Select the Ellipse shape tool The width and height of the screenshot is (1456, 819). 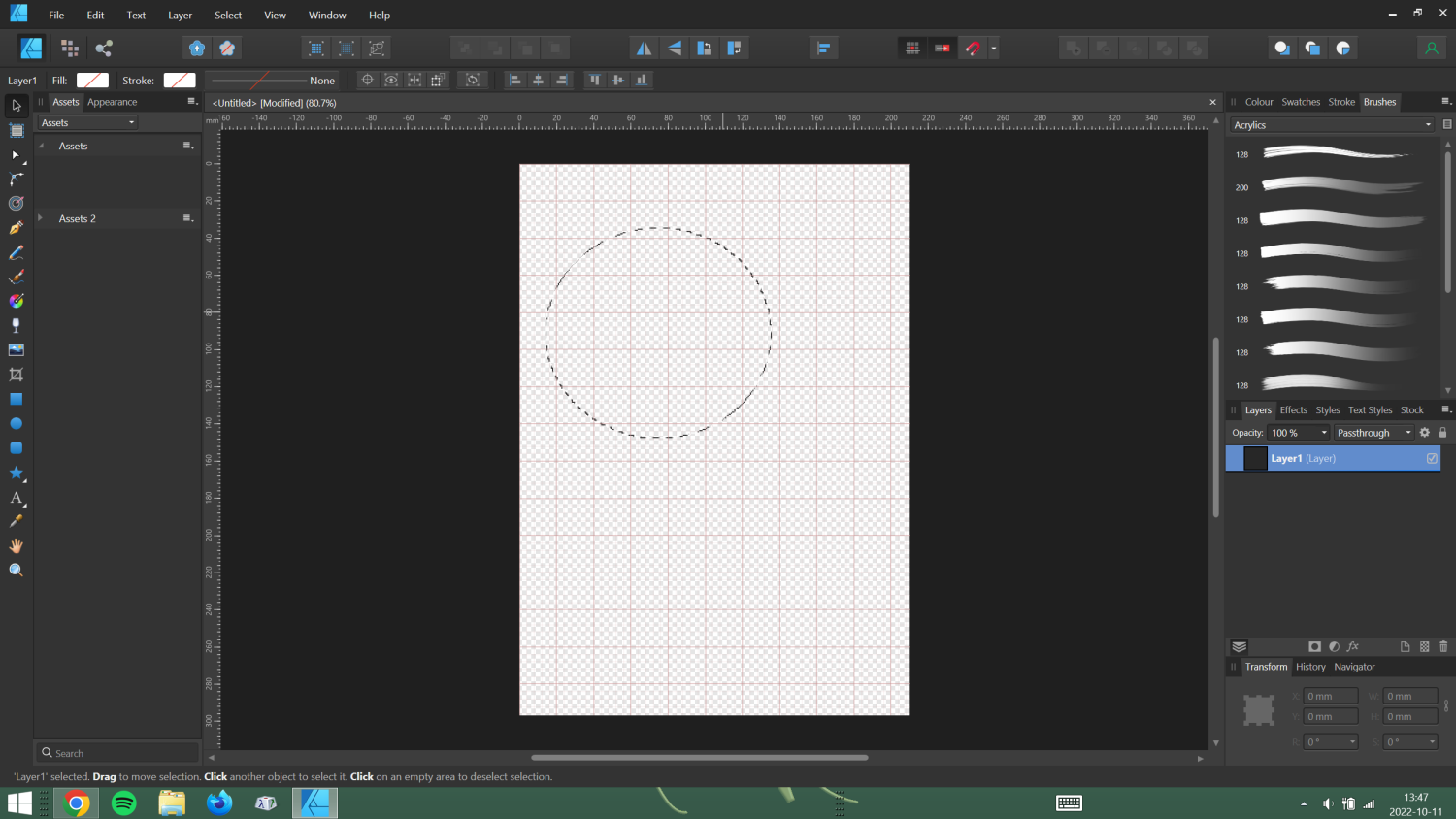coord(16,424)
